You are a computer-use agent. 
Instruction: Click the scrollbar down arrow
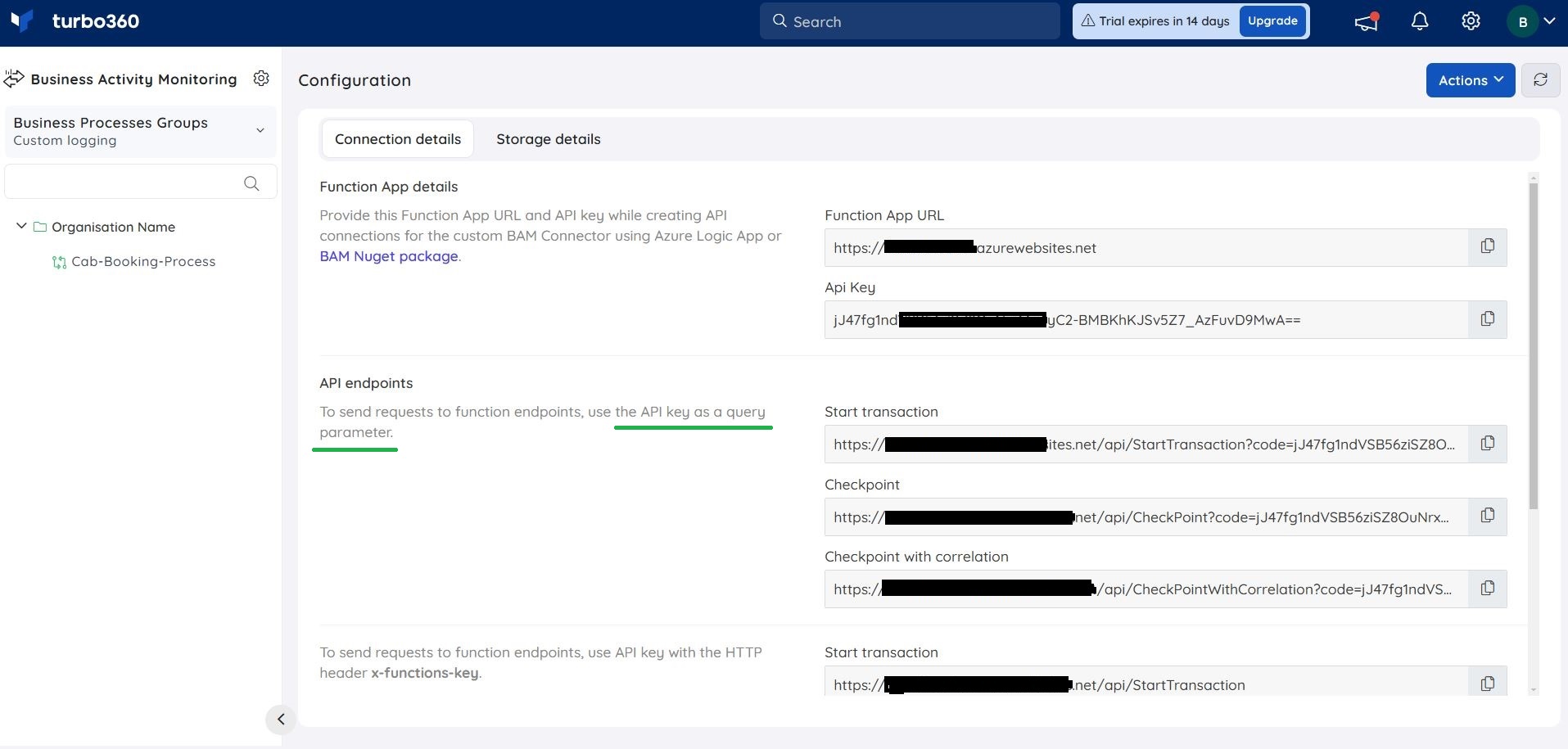1533,690
